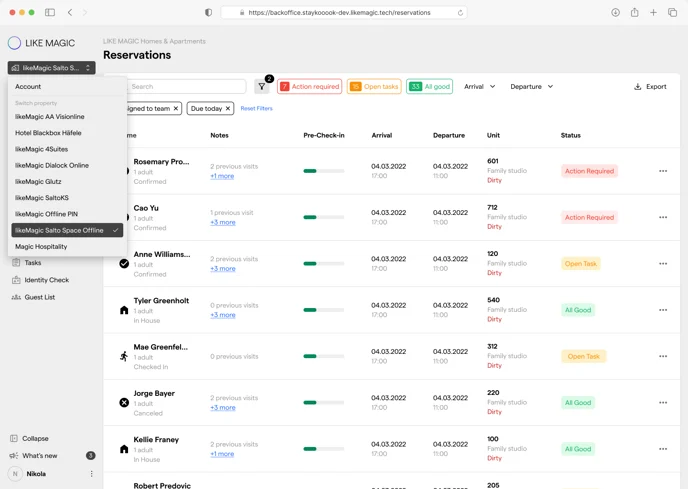The image size is (688, 489).
Task: Click Open Task status badge for Anne Williams
Action: (x=580, y=264)
